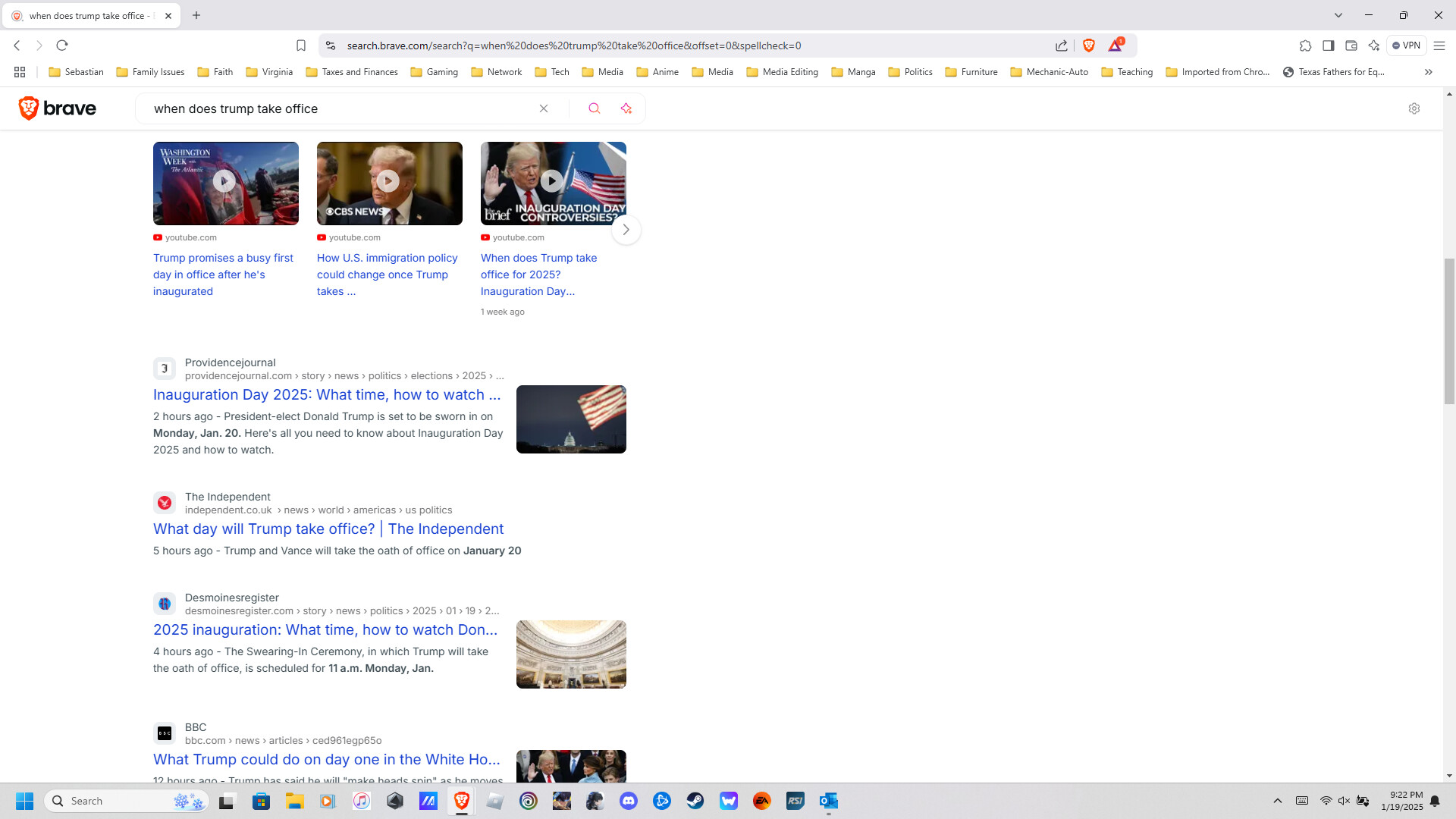
Task: Click the Capitol rotunda result thumbnail
Action: tap(571, 654)
